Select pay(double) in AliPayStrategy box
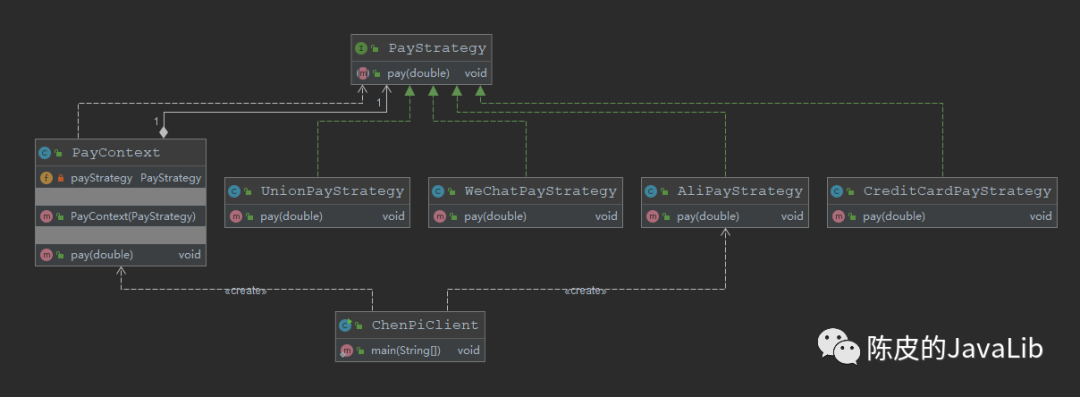The image size is (1080, 397). click(x=725, y=216)
